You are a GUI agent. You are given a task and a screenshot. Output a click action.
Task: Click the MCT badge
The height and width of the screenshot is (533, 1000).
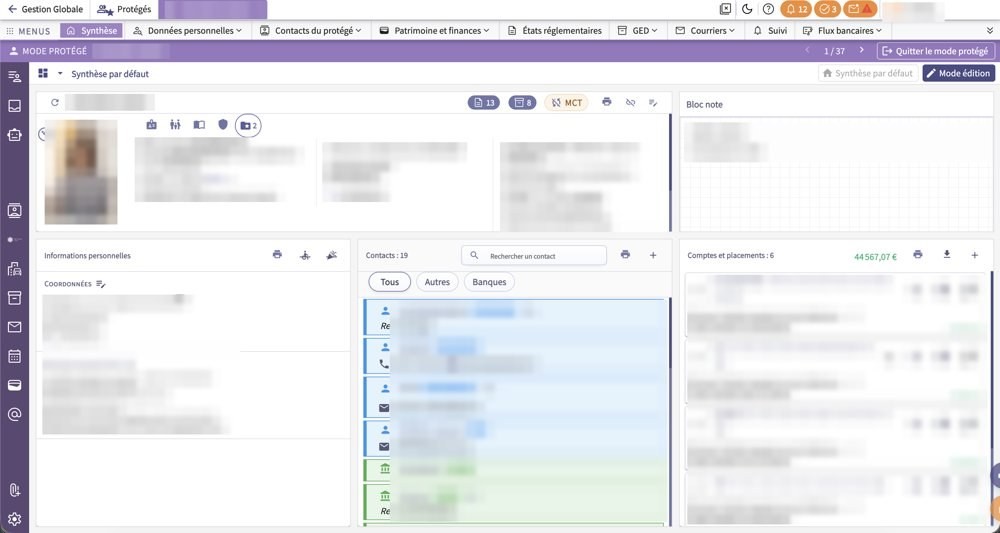tap(566, 103)
